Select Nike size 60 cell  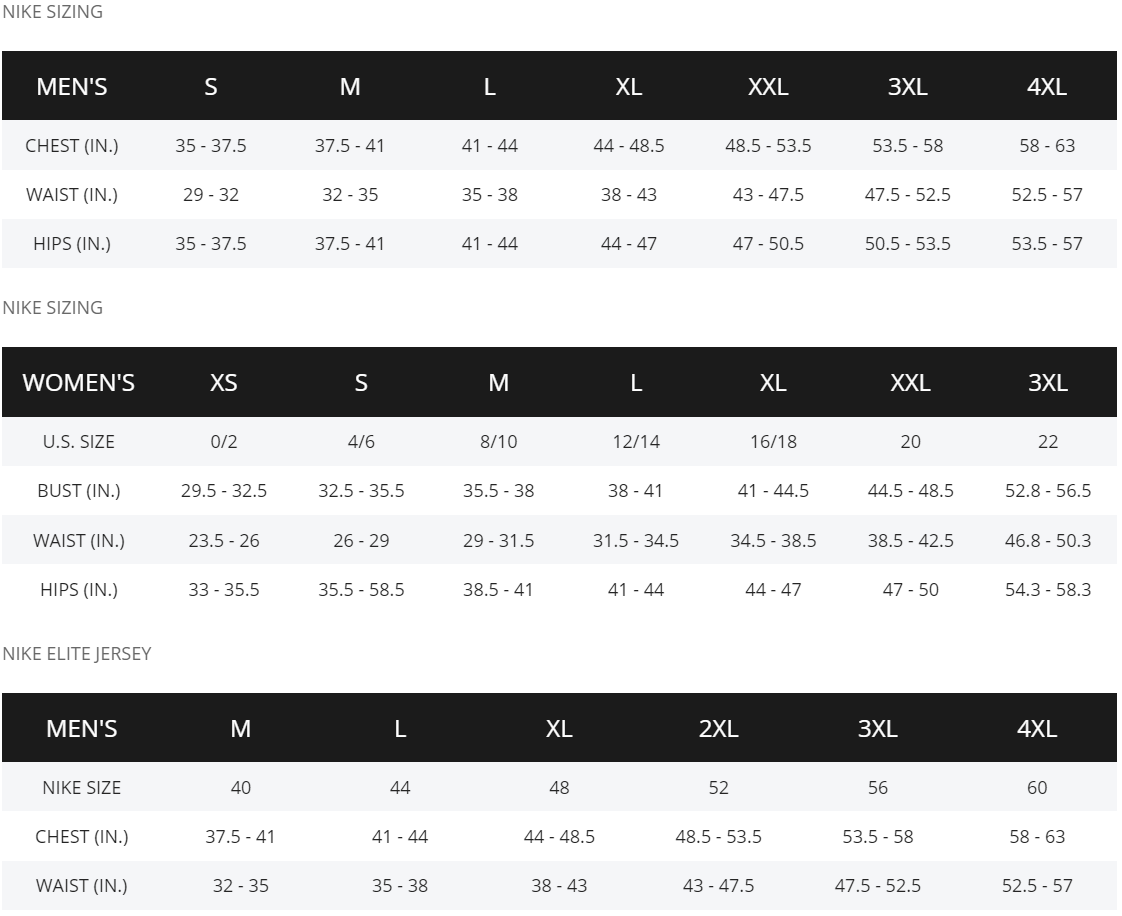(1037, 788)
